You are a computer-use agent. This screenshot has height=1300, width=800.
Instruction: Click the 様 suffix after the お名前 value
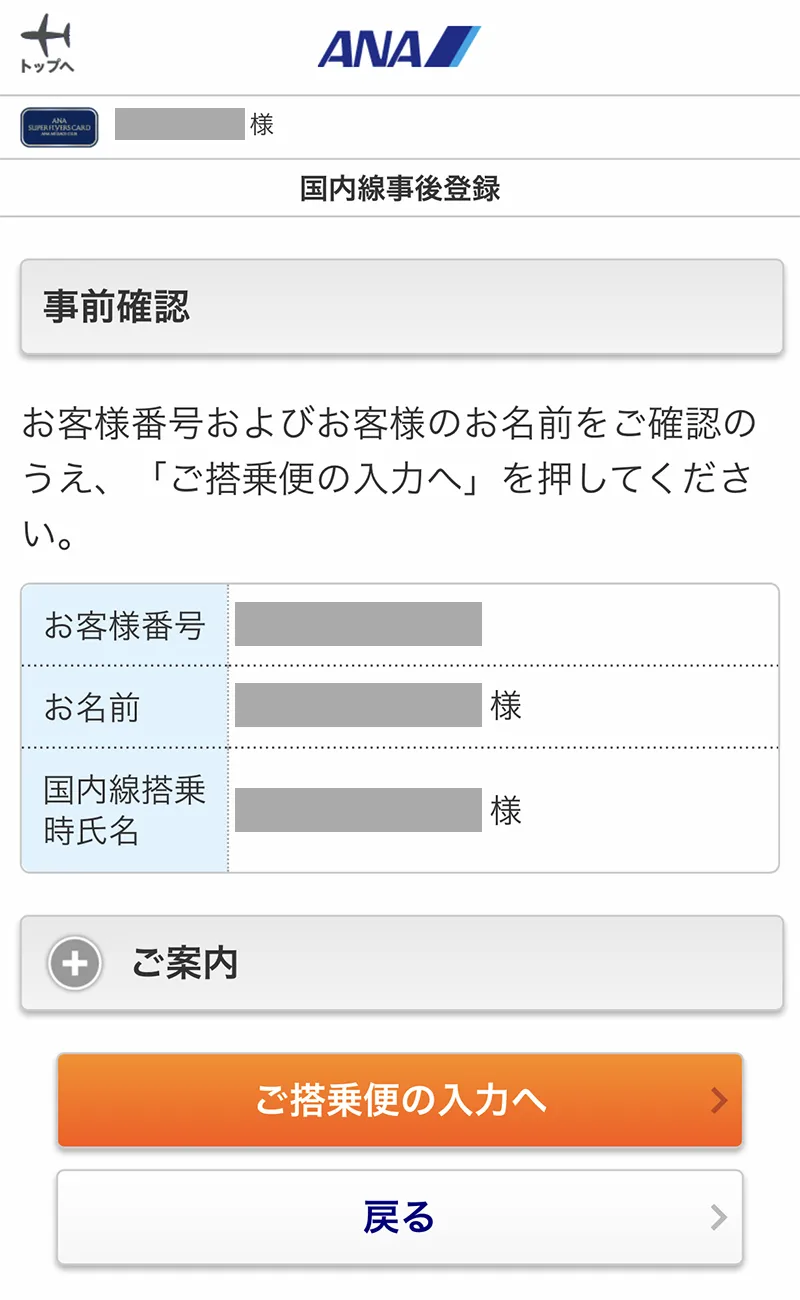[x=506, y=706]
